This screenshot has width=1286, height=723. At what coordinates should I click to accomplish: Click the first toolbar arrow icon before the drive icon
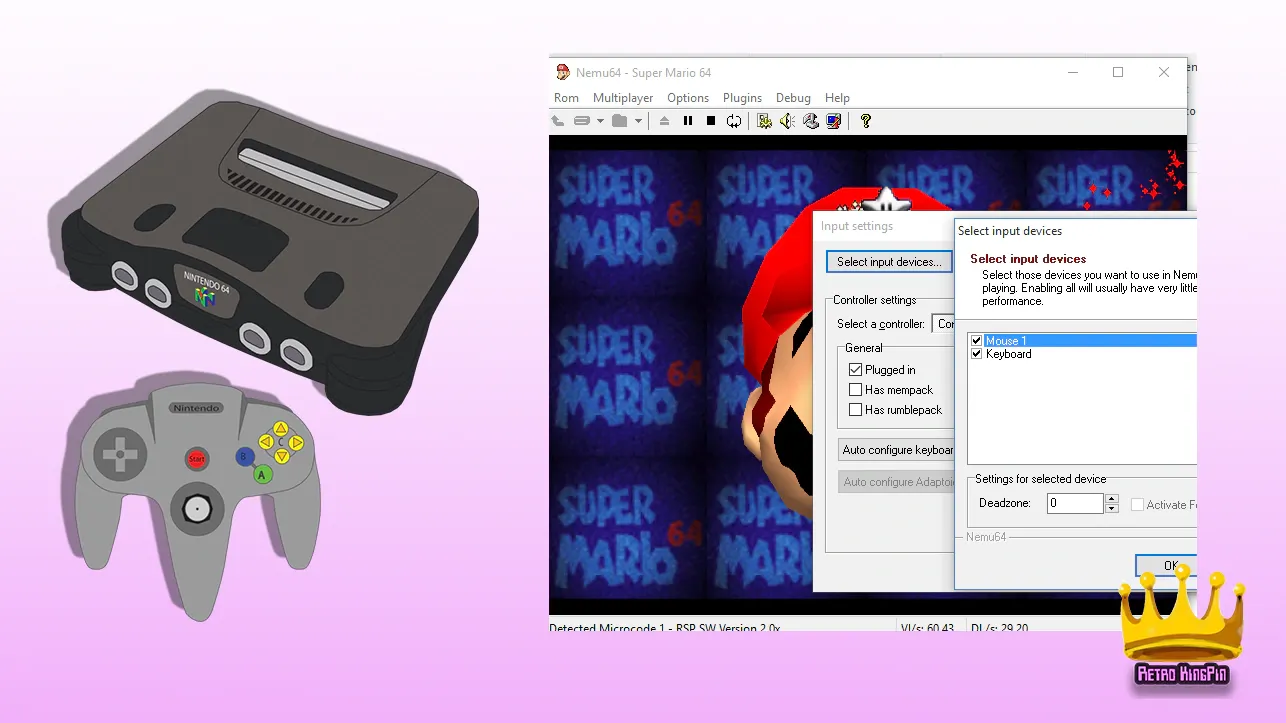pyautogui.click(x=558, y=121)
